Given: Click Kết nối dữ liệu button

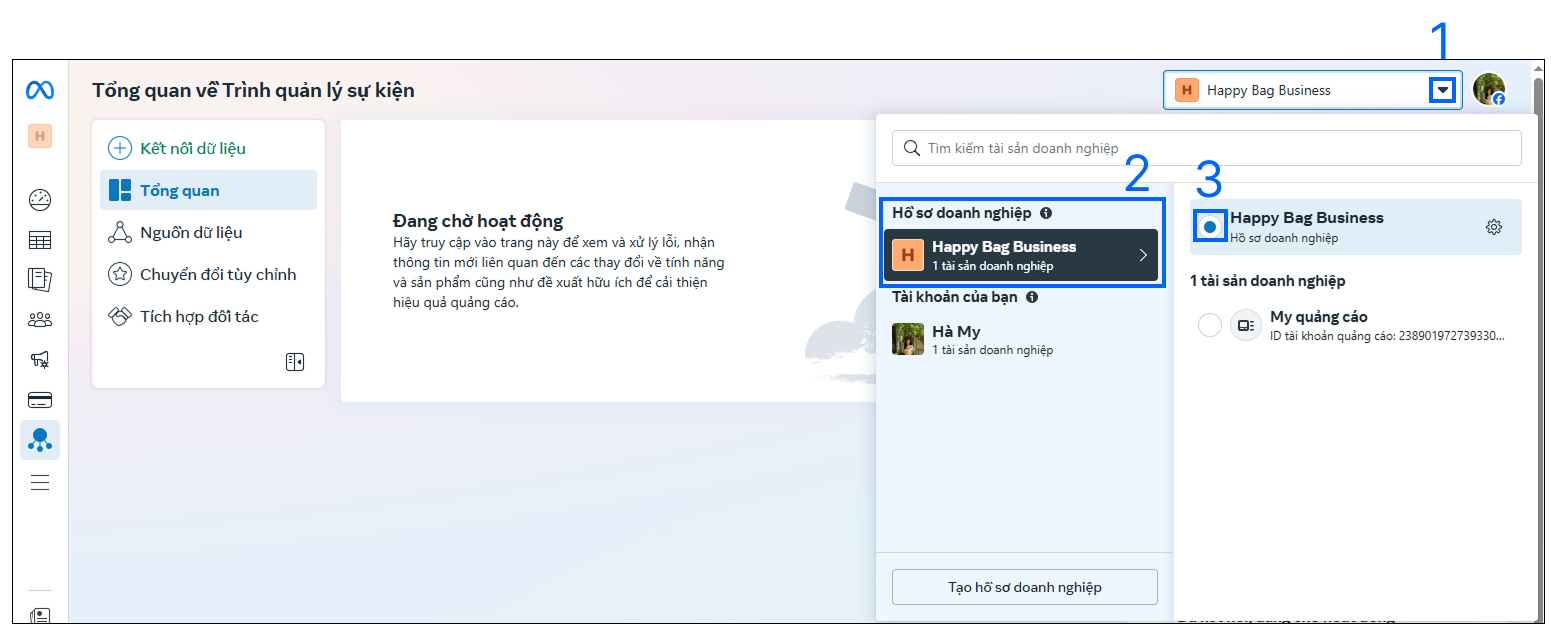Looking at the screenshot, I should point(192,149).
